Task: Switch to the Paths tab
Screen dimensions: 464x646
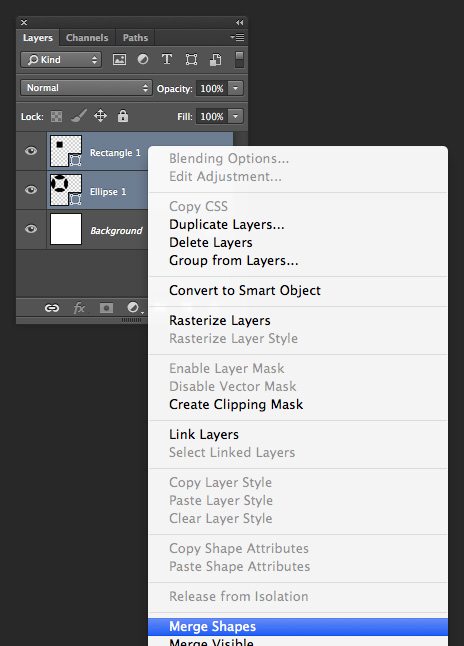Action: click(x=135, y=37)
